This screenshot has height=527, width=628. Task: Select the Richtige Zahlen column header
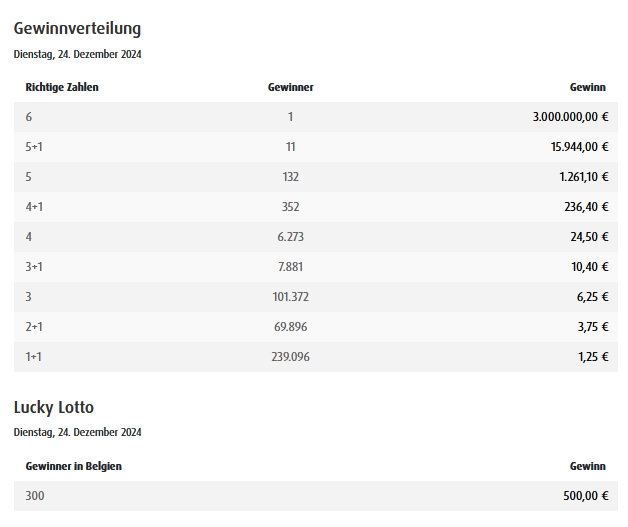click(62, 87)
